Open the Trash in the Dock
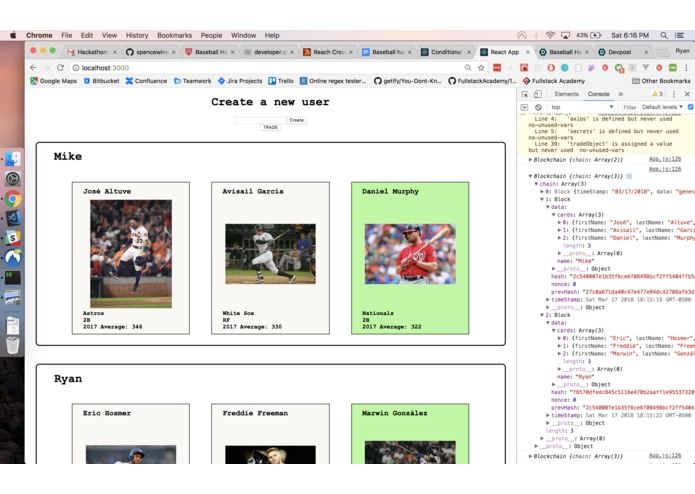The height and width of the screenshot is (494, 695). point(12,345)
